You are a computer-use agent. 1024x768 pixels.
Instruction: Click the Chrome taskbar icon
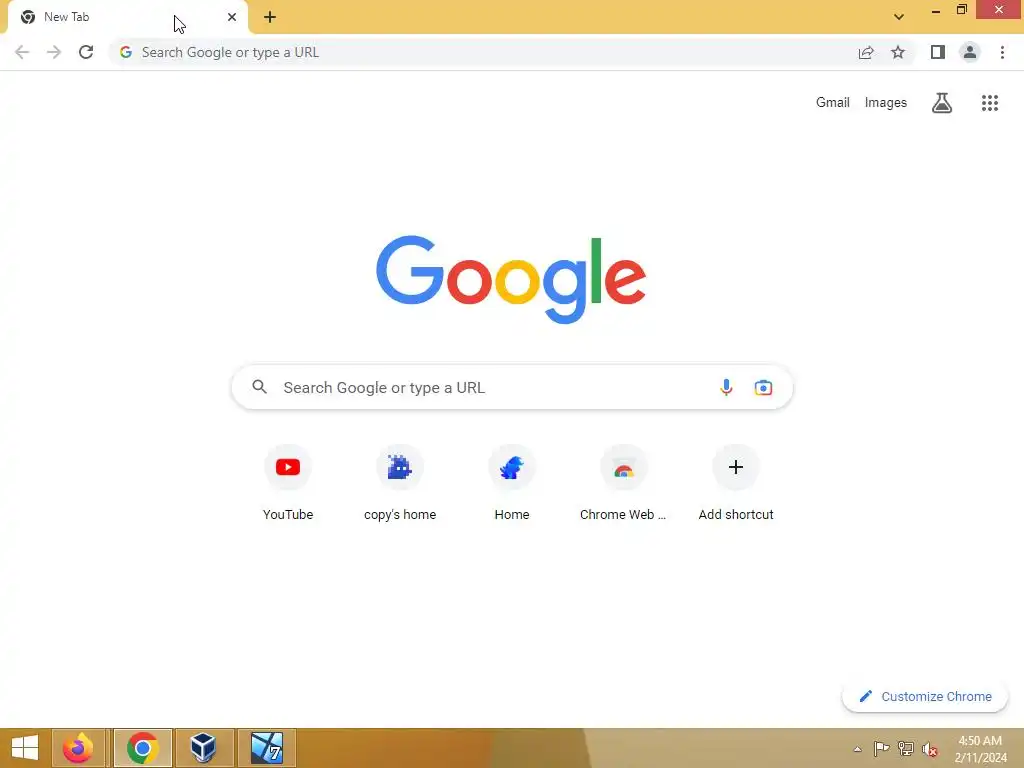142,748
